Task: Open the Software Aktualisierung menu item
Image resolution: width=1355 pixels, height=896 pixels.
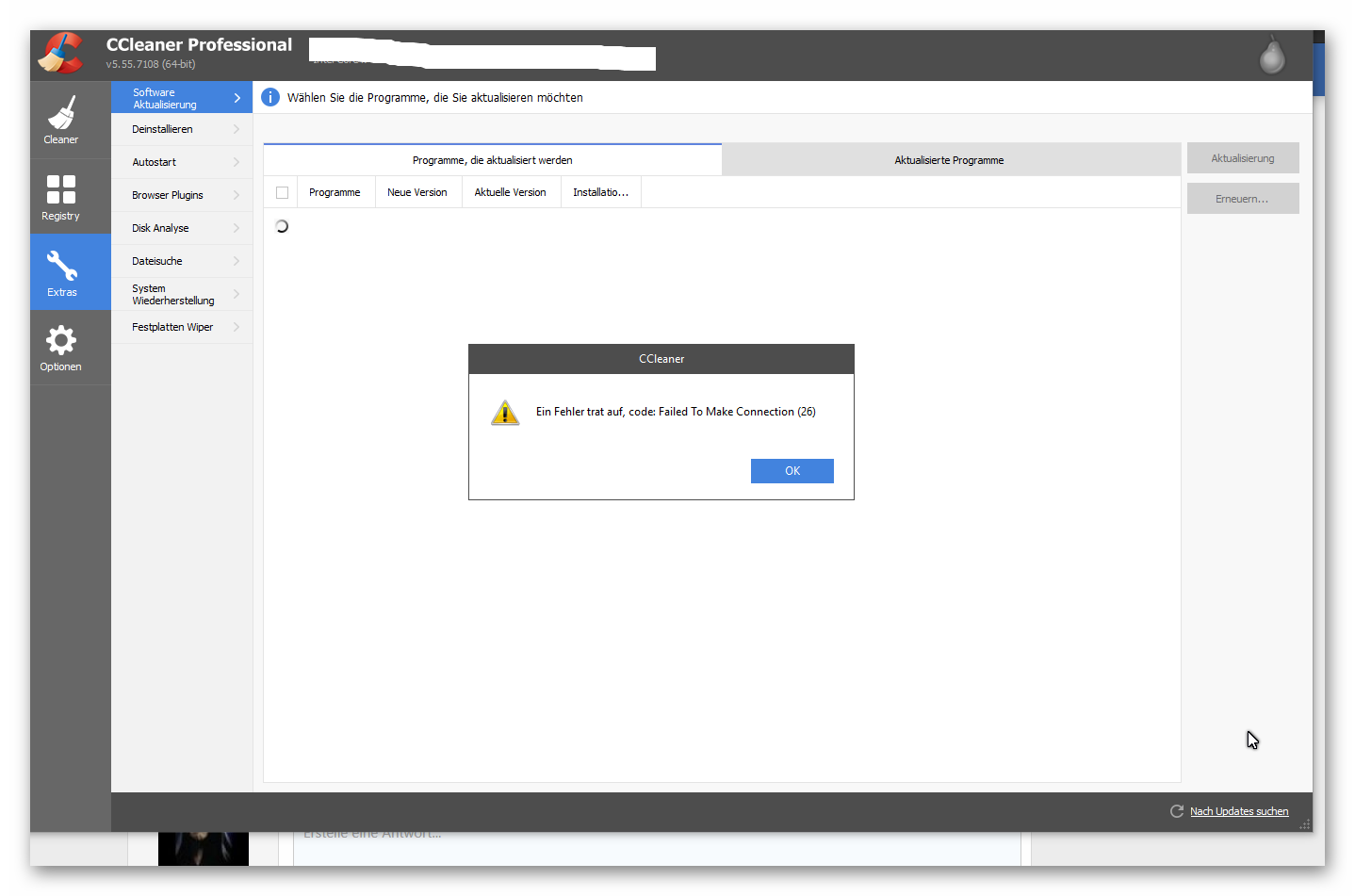Action: 182,98
